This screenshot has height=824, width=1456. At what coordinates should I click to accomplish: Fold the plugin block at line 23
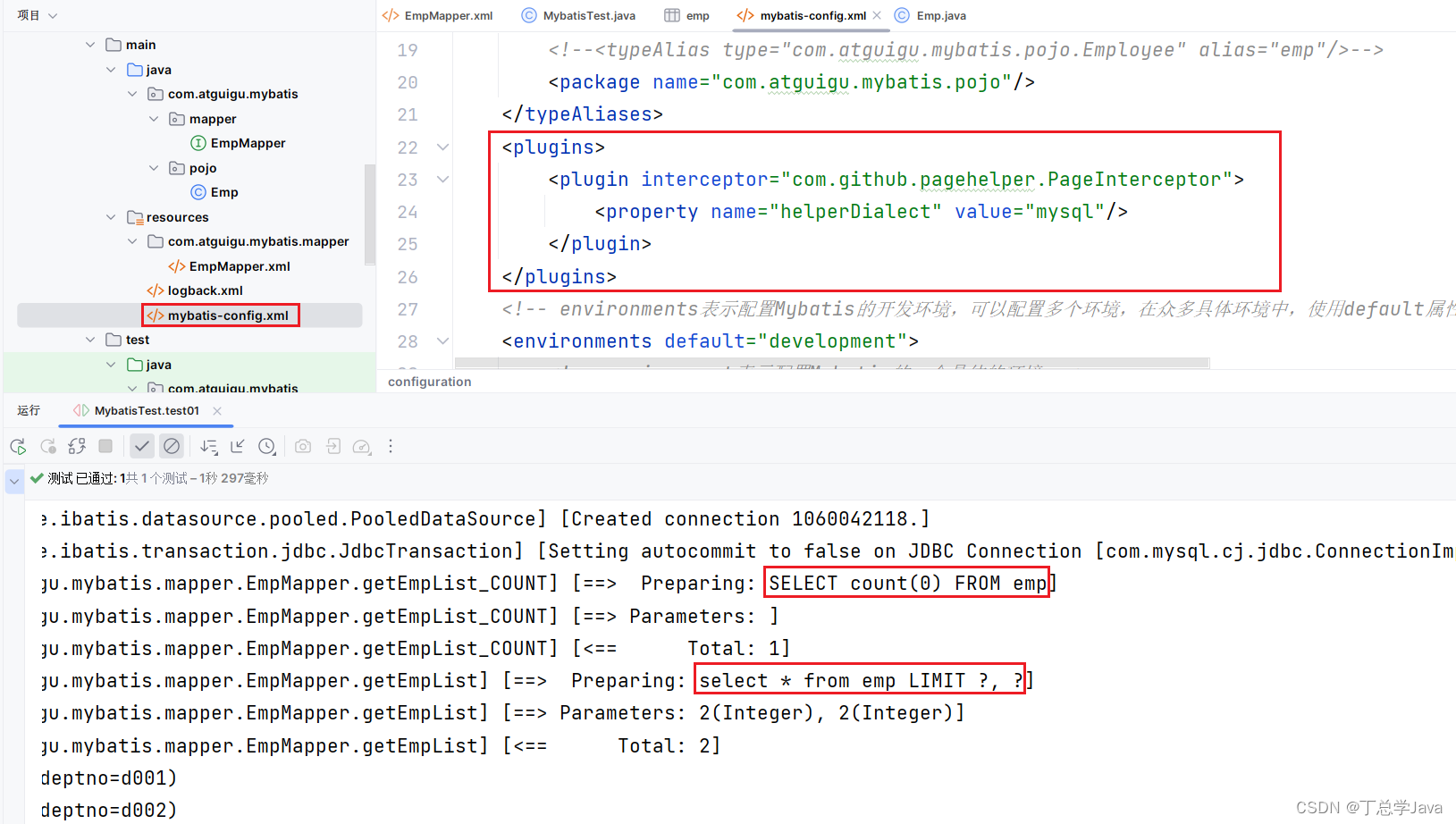point(442,180)
